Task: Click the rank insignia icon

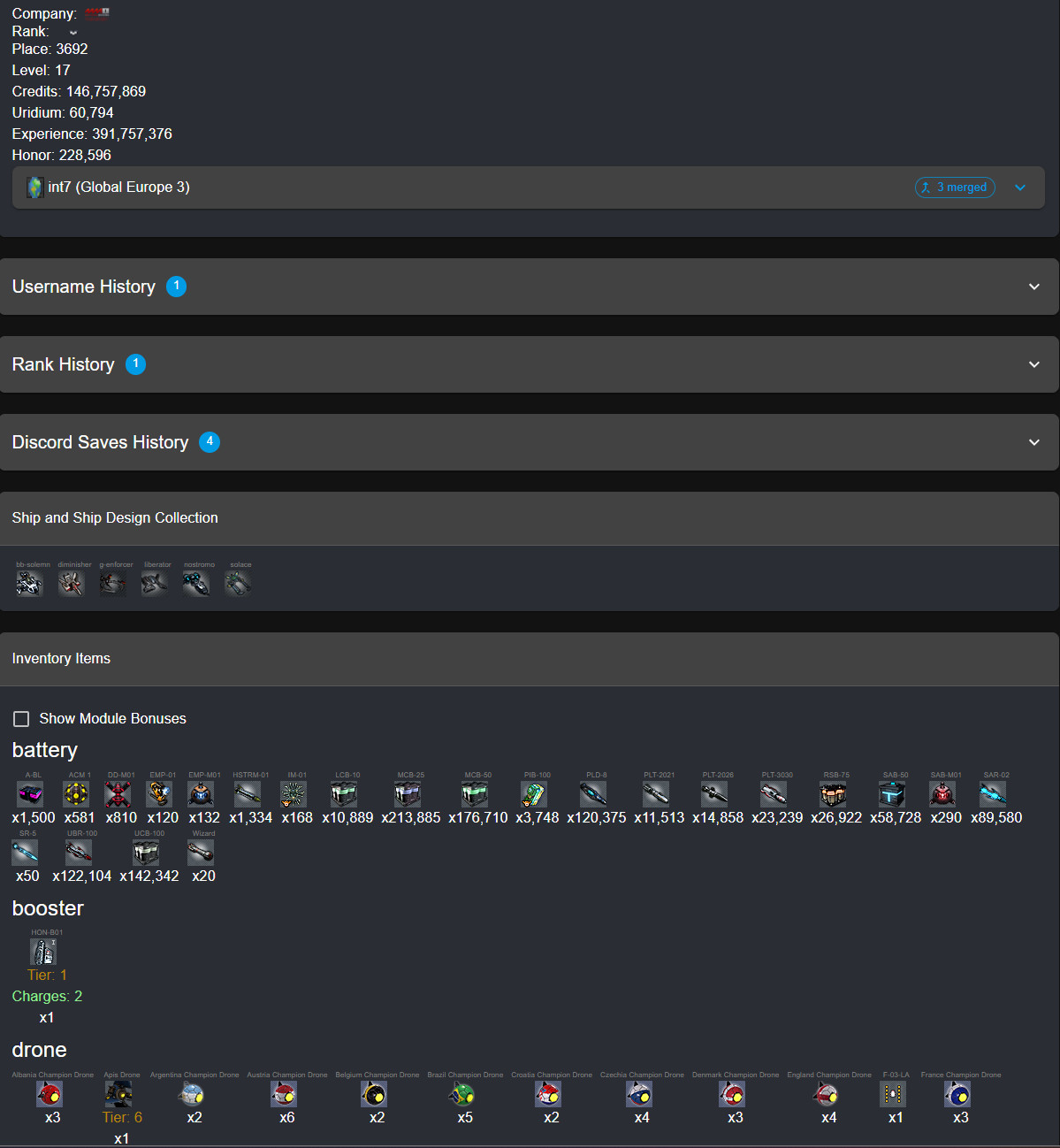Action: point(73,32)
